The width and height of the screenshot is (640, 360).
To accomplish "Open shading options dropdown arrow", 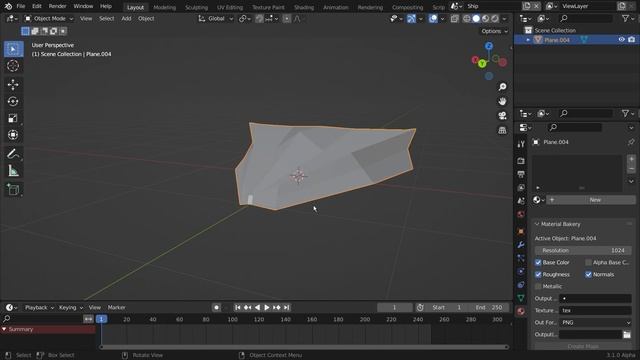I will coord(504,19).
